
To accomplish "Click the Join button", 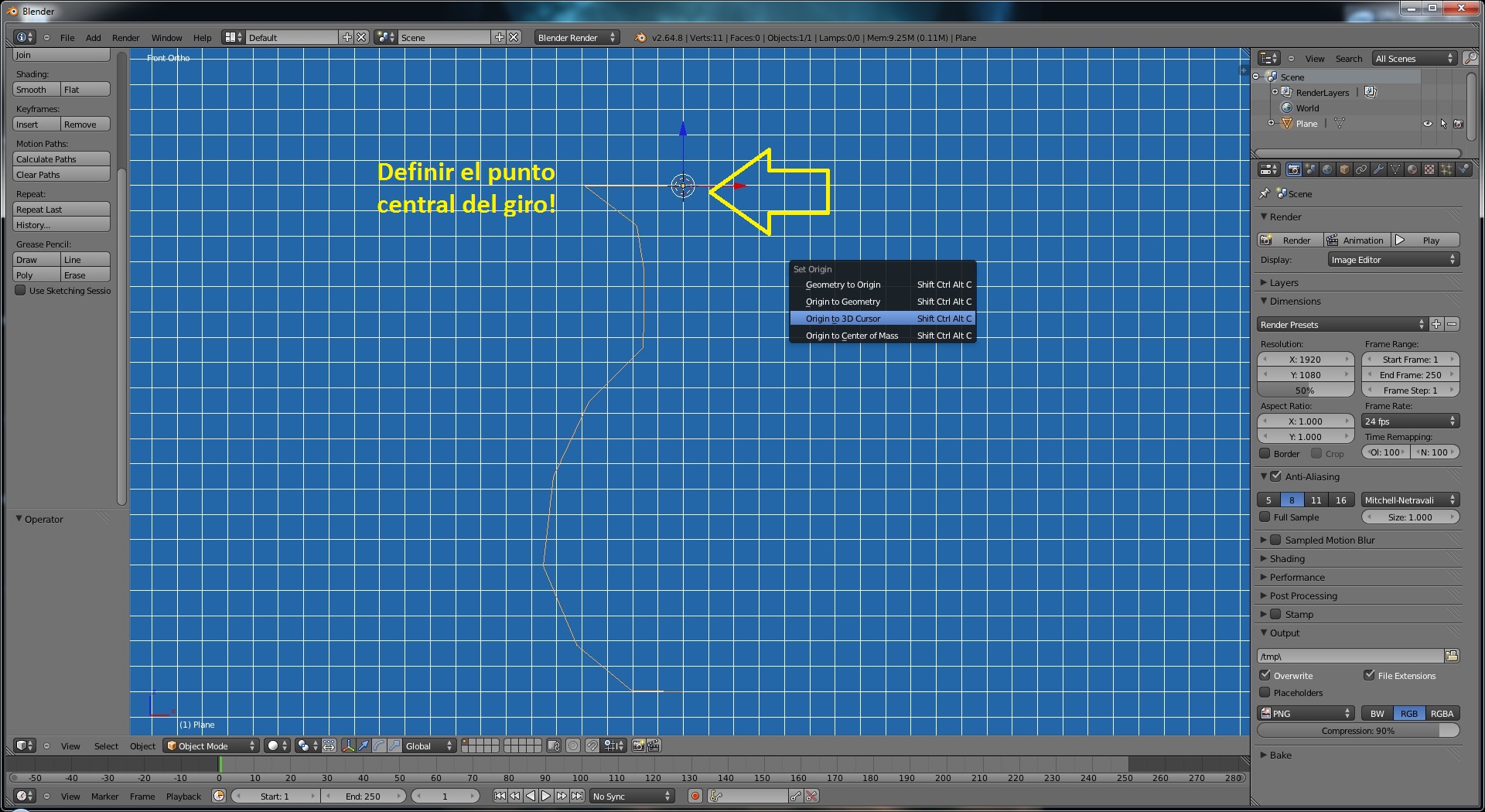I will [x=62, y=55].
